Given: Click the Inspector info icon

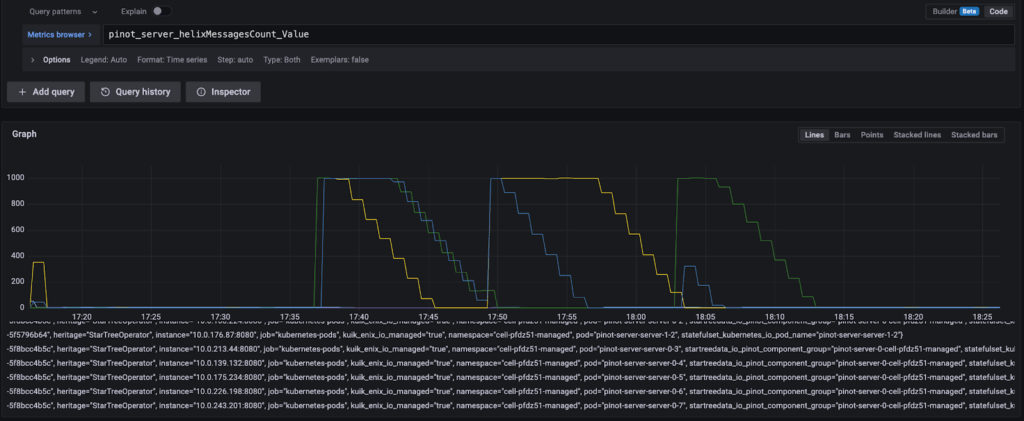Looking at the screenshot, I should 201,92.
